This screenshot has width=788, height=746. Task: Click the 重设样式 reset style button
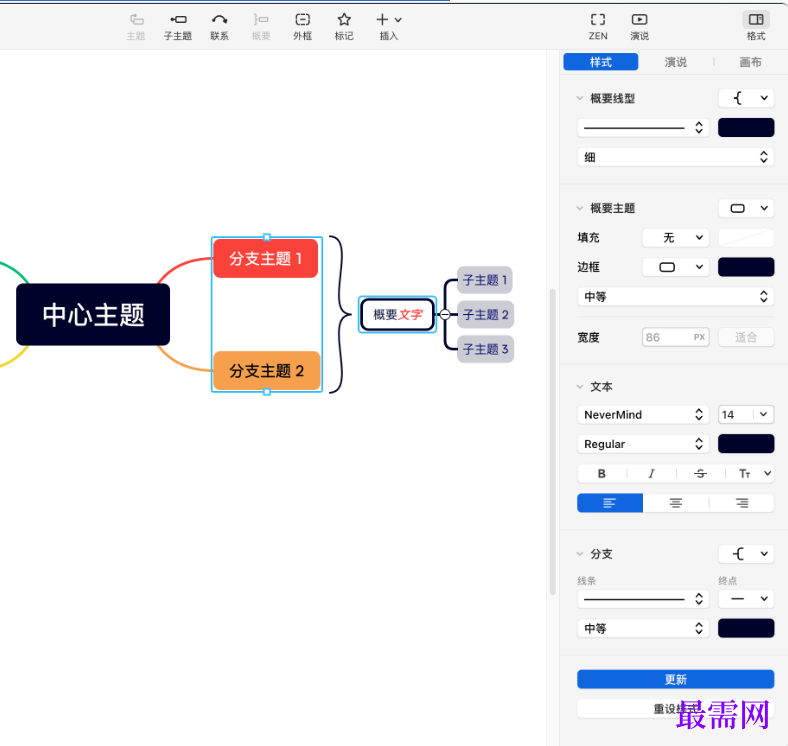[675, 709]
